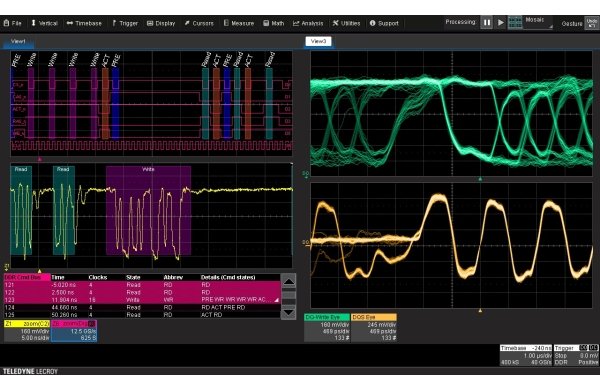Open the Timebase descriptor box
Image resolution: width=600 pixels, height=390 pixels.
pyautogui.click(x=526, y=355)
